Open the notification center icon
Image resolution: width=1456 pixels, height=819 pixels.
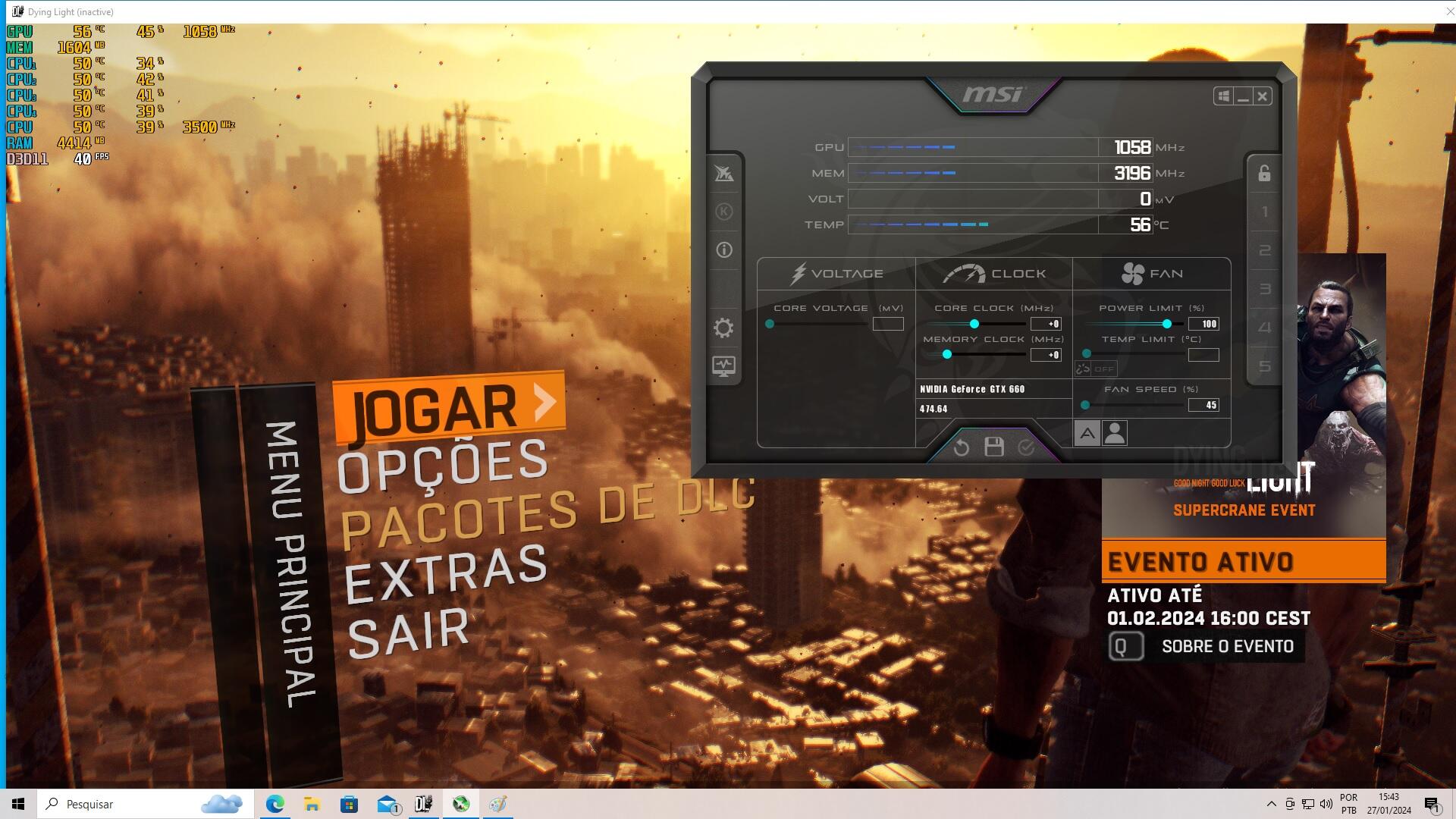coord(1432,804)
